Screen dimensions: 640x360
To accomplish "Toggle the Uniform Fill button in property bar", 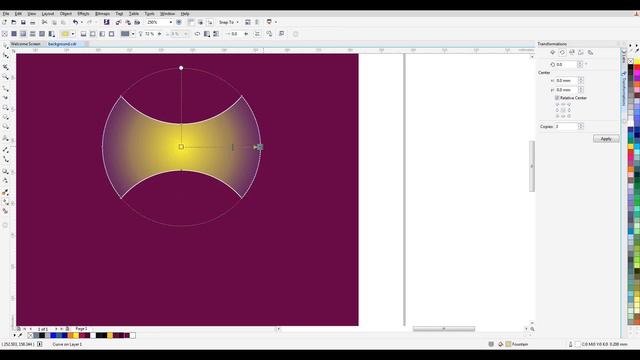I will (14, 34).
